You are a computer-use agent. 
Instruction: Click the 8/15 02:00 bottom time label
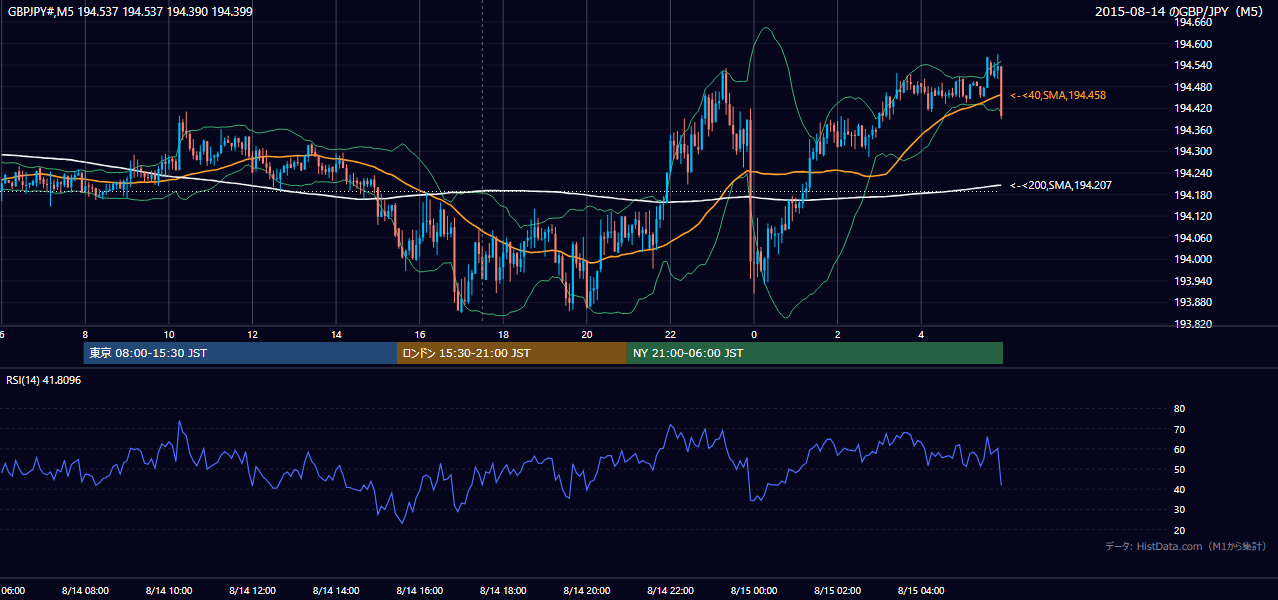(x=838, y=591)
